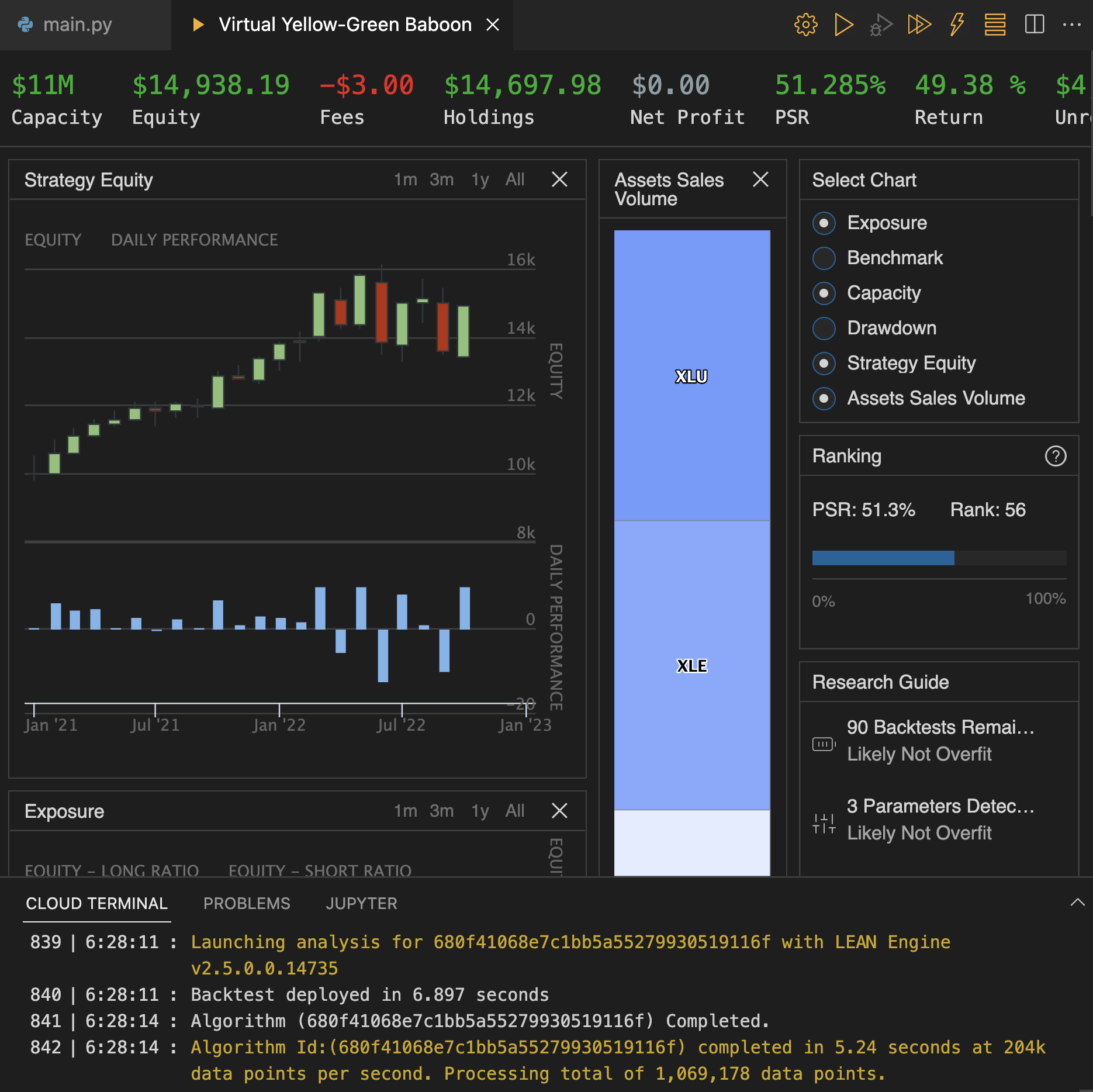The height and width of the screenshot is (1092, 1093).
Task: Run a new backtest with the fast-forward icon
Action: pyautogui.click(x=918, y=25)
